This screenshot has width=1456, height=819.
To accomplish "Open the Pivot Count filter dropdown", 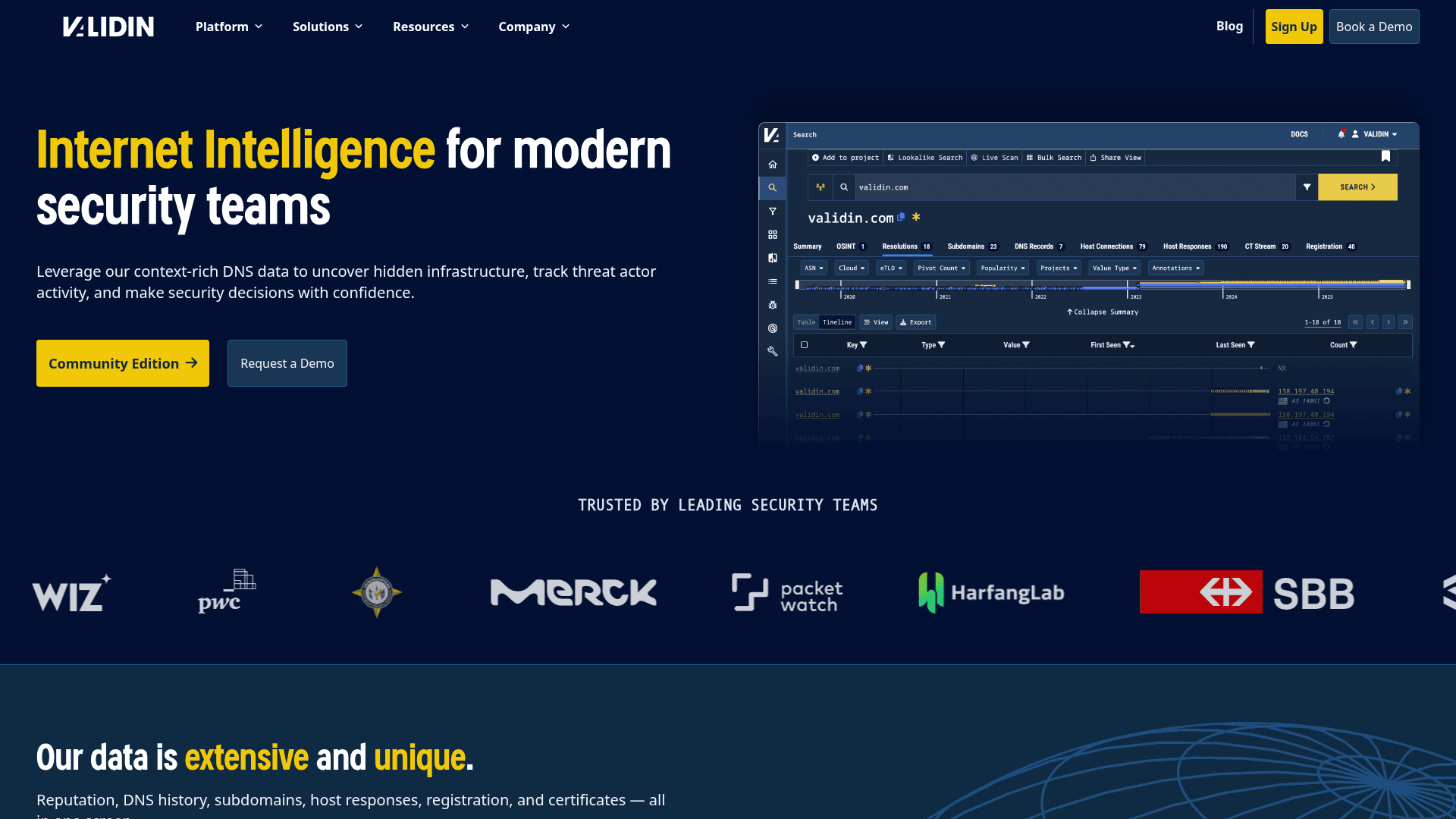I will coord(941,268).
